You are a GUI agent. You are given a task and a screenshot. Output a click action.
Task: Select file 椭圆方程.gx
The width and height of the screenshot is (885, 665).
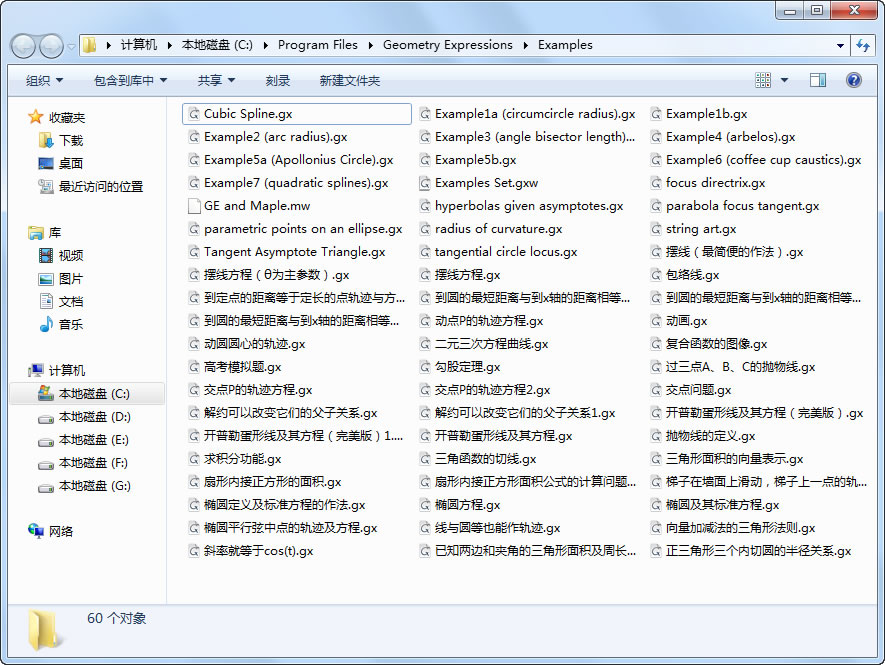coord(460,505)
